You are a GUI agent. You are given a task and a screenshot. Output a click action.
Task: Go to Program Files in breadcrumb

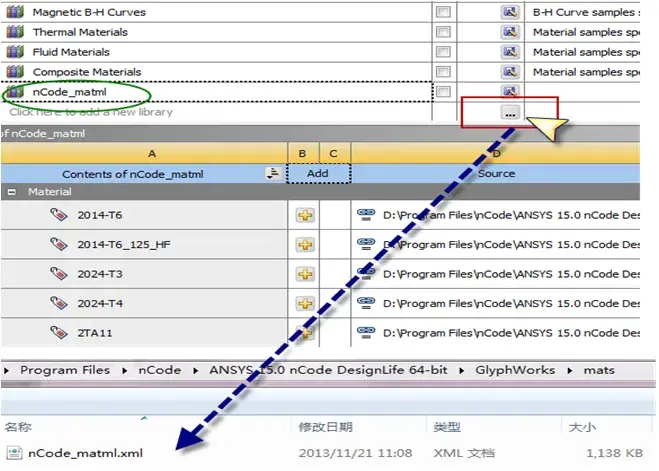(x=65, y=370)
